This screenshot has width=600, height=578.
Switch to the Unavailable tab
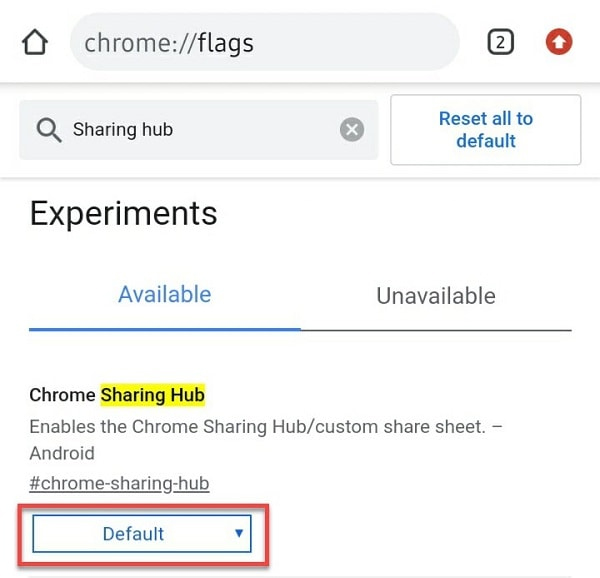point(436,296)
